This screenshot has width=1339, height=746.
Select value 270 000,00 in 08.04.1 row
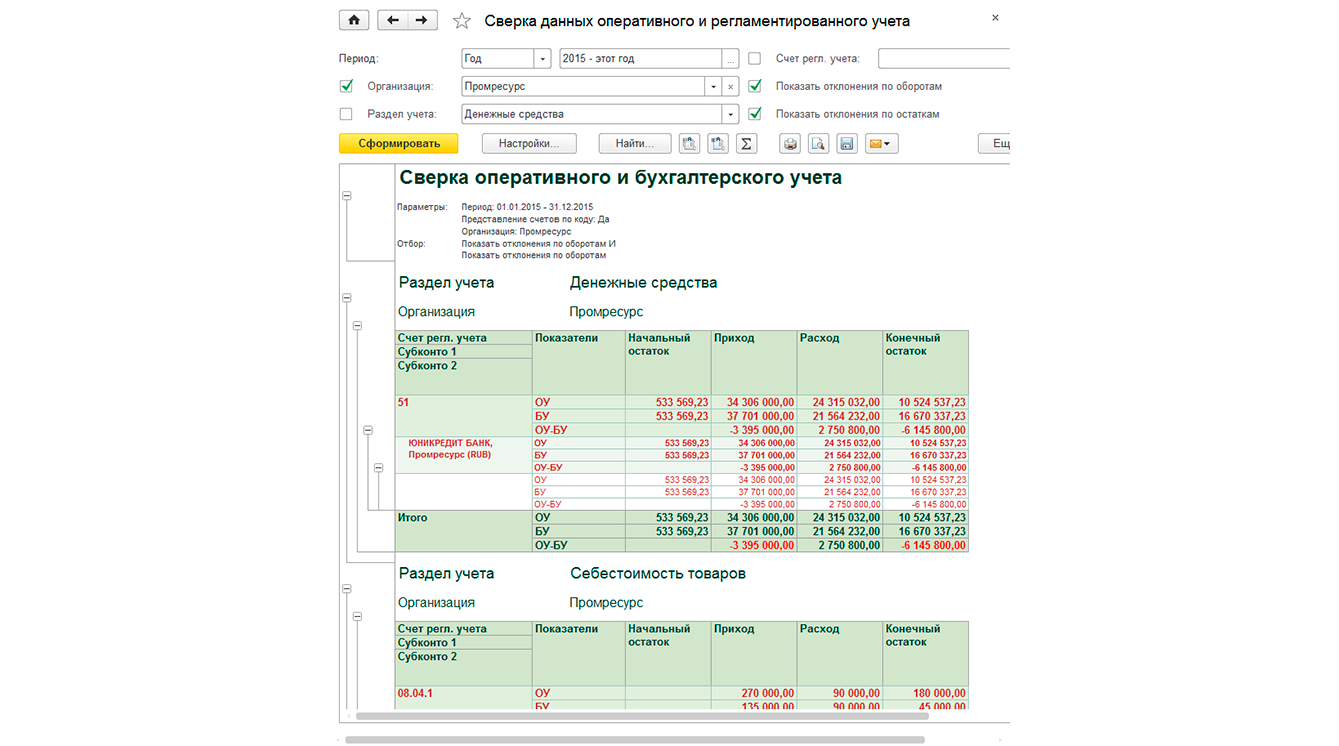(754, 693)
